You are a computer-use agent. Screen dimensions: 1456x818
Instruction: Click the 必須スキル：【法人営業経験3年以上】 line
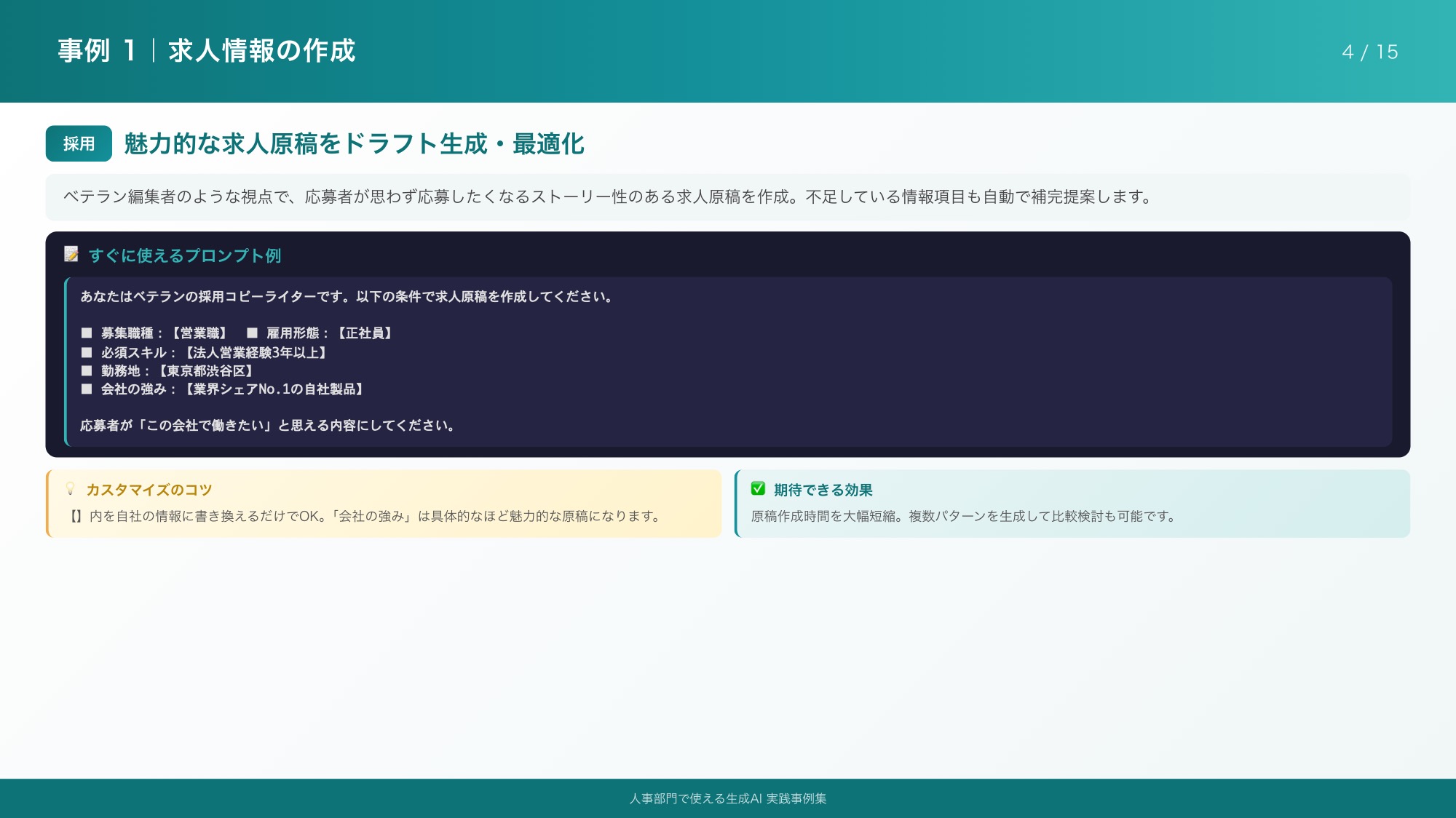point(214,352)
